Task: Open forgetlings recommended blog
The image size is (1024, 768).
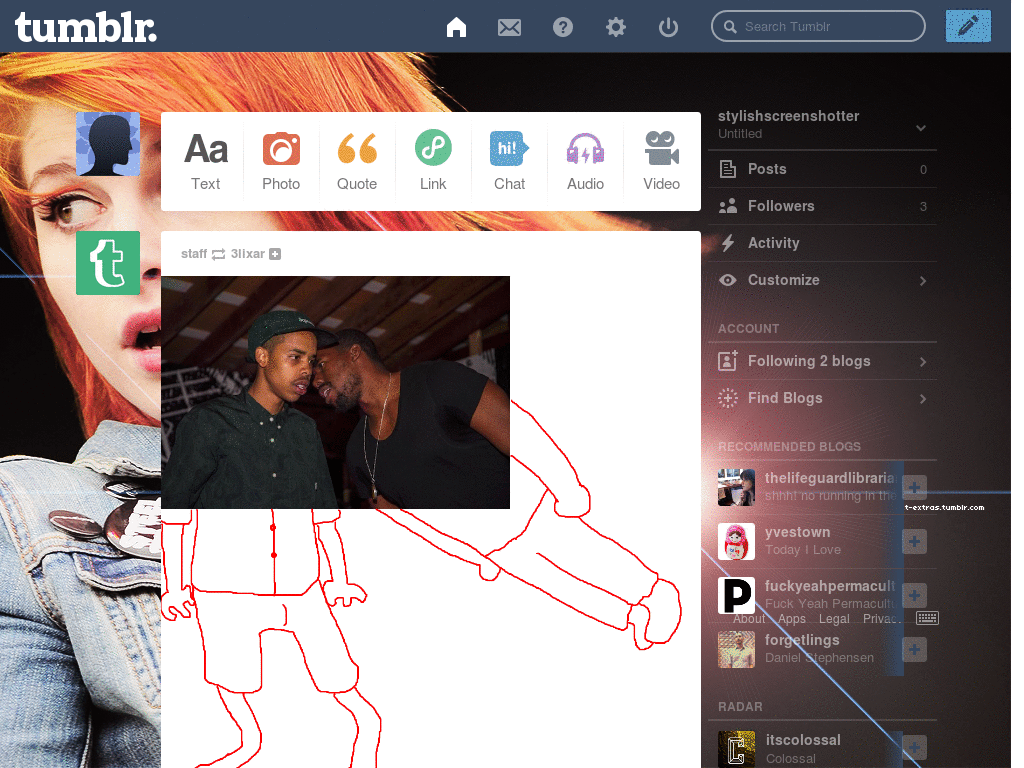Action: tap(802, 641)
